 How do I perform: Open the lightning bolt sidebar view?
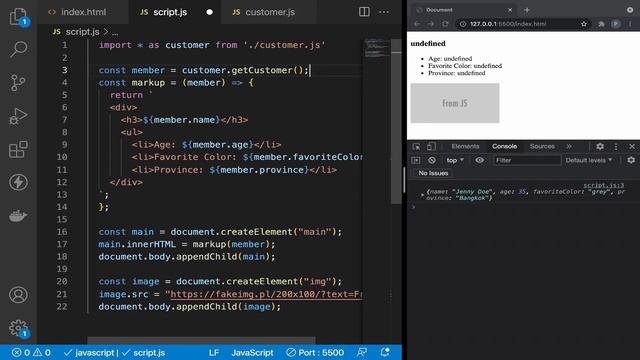tap(18, 182)
